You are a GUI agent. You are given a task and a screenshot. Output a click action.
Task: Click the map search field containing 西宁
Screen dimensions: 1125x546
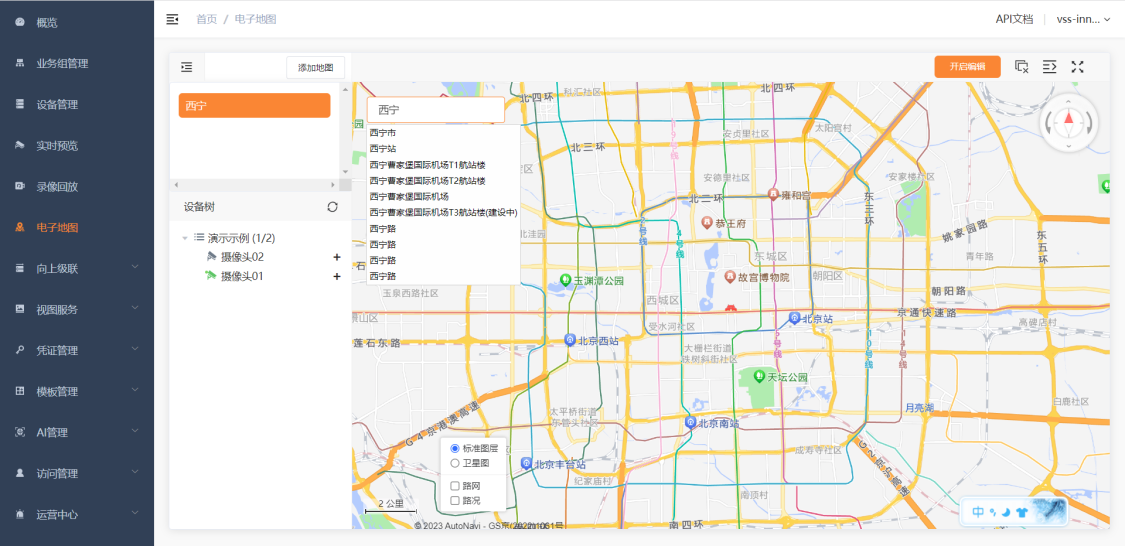click(436, 110)
